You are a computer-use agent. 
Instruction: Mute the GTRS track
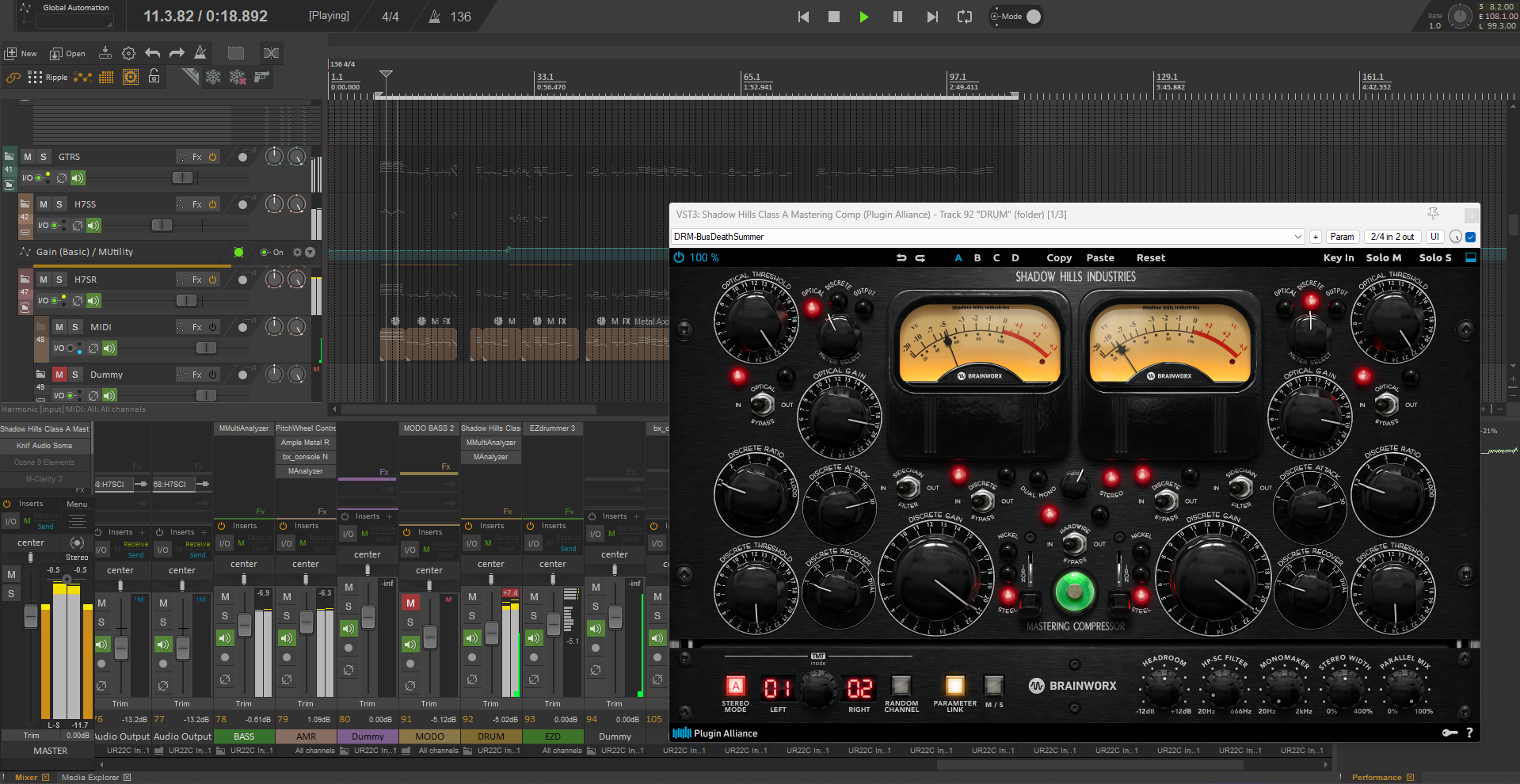[28, 157]
